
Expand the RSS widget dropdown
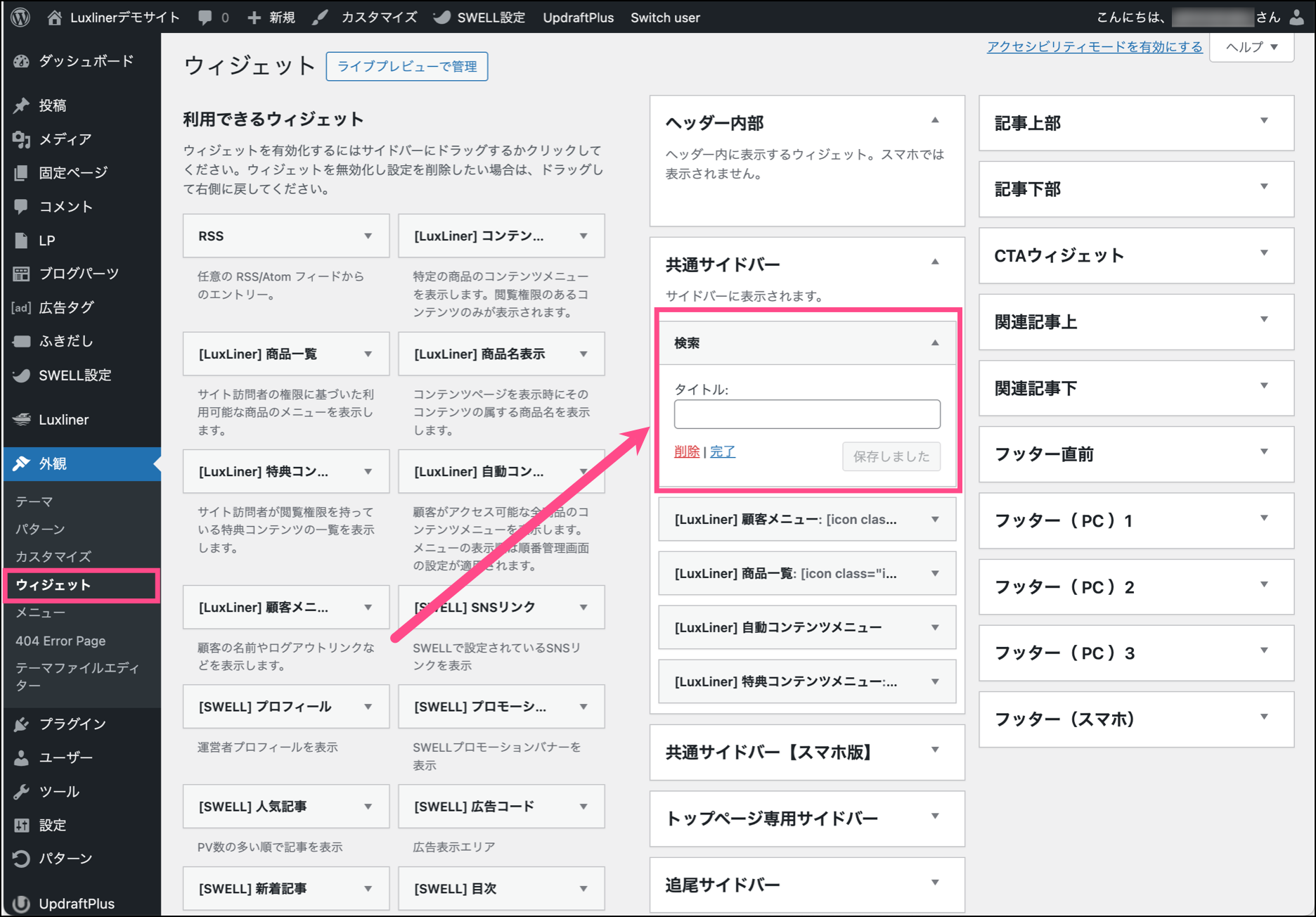368,236
